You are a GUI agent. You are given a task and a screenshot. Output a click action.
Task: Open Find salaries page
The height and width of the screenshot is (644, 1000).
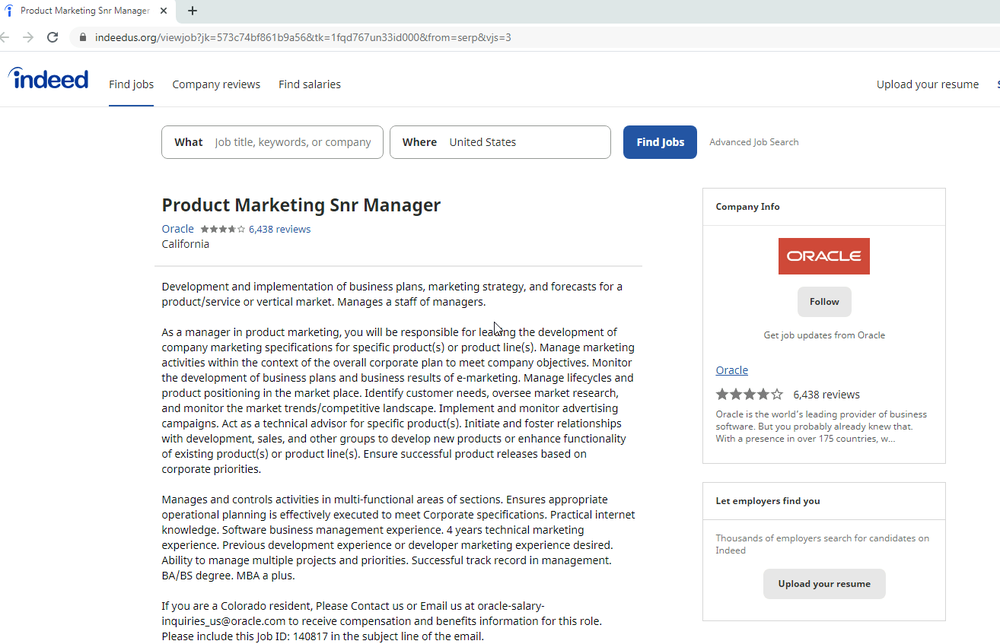[x=309, y=84]
